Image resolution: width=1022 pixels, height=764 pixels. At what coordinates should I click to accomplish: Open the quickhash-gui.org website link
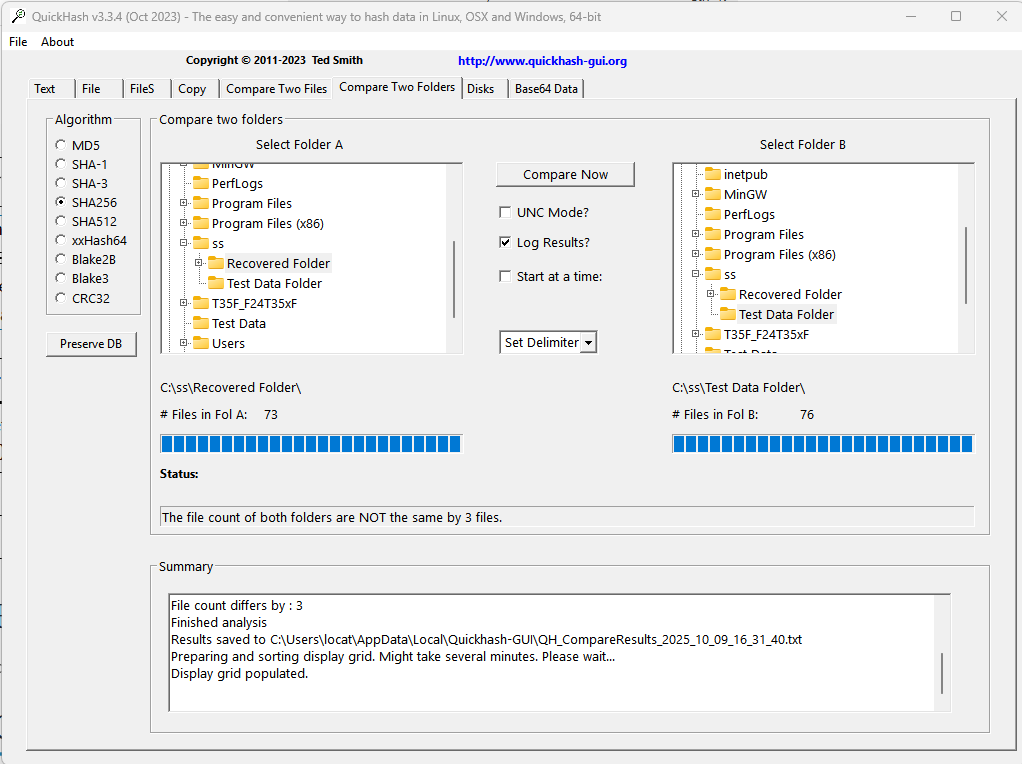coord(541,60)
